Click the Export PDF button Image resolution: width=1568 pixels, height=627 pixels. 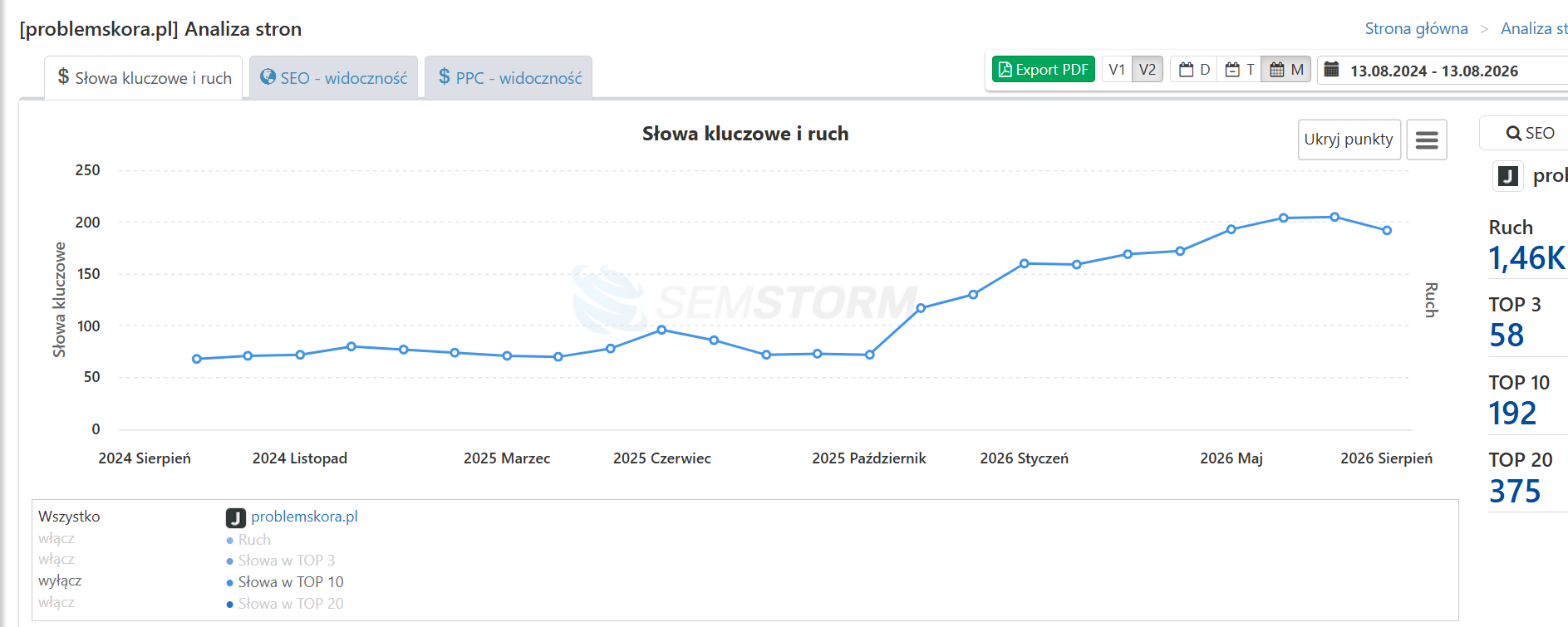click(x=1044, y=70)
